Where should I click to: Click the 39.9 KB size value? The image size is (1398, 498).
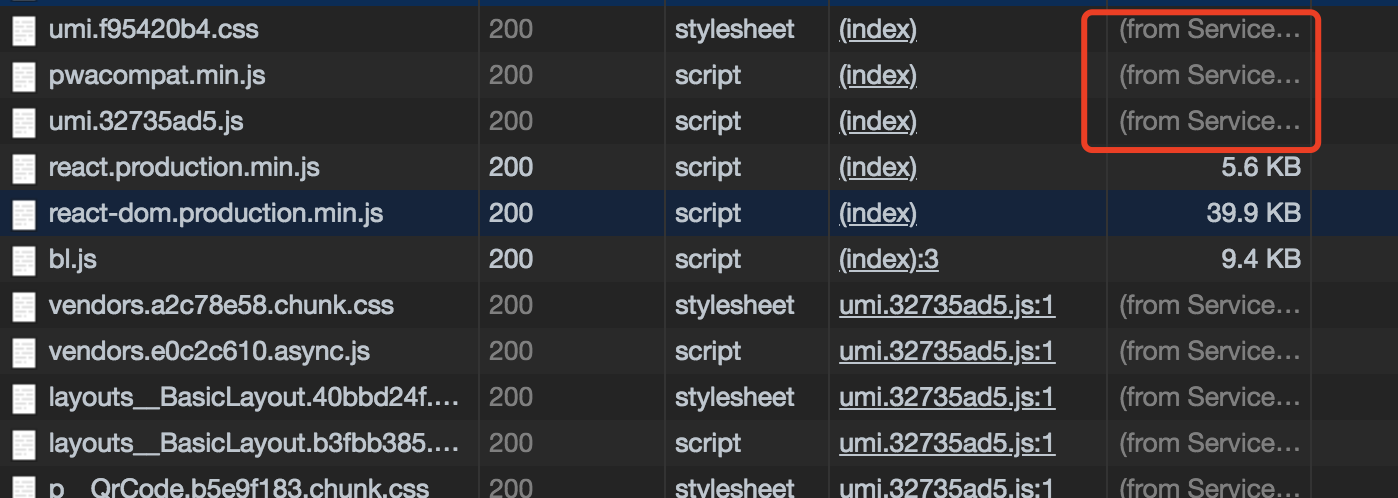(x=1254, y=214)
